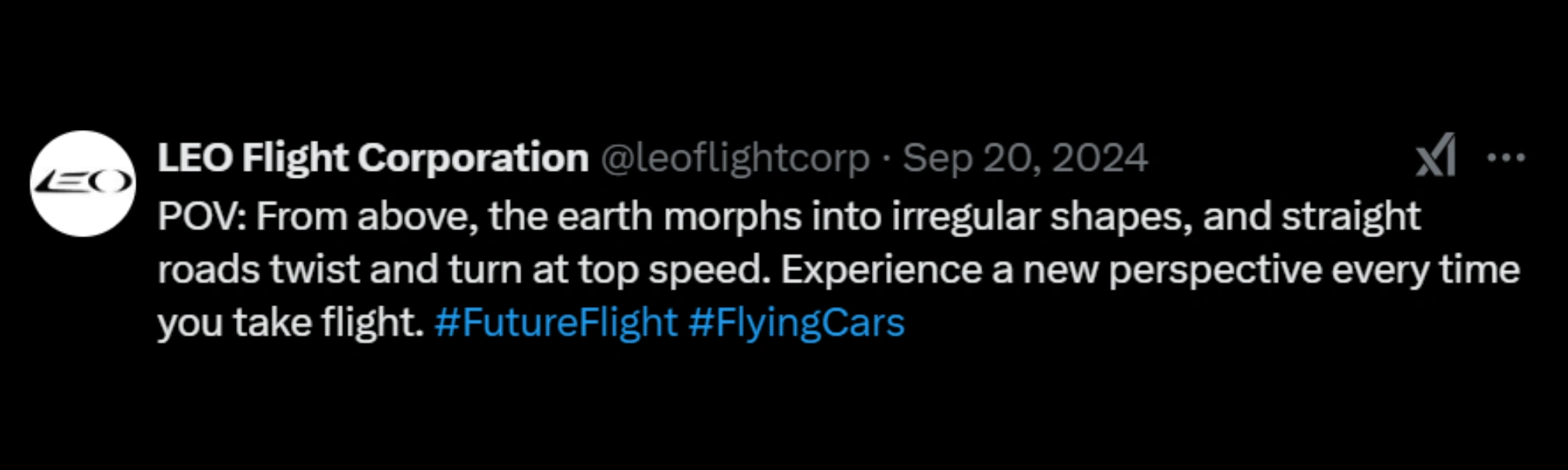Click the tweet line ending "you take flight."
The image size is (1568, 470).
pyautogui.click(x=290, y=323)
